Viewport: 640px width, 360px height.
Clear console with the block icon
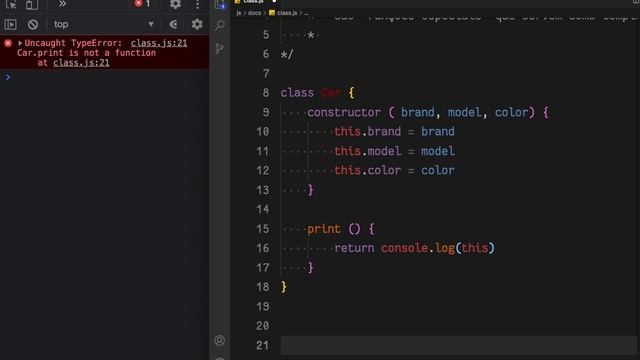coord(33,24)
